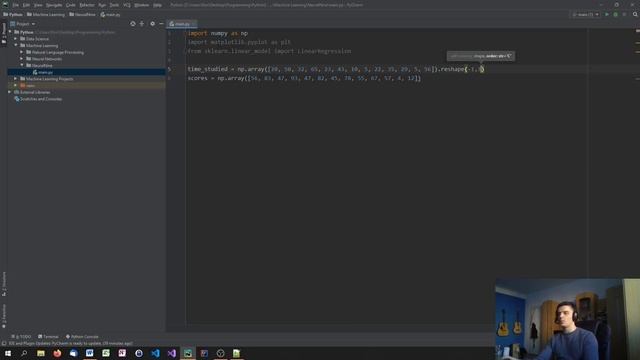Open the Run menu
This screenshot has width=640, height=360.
point(102,5)
